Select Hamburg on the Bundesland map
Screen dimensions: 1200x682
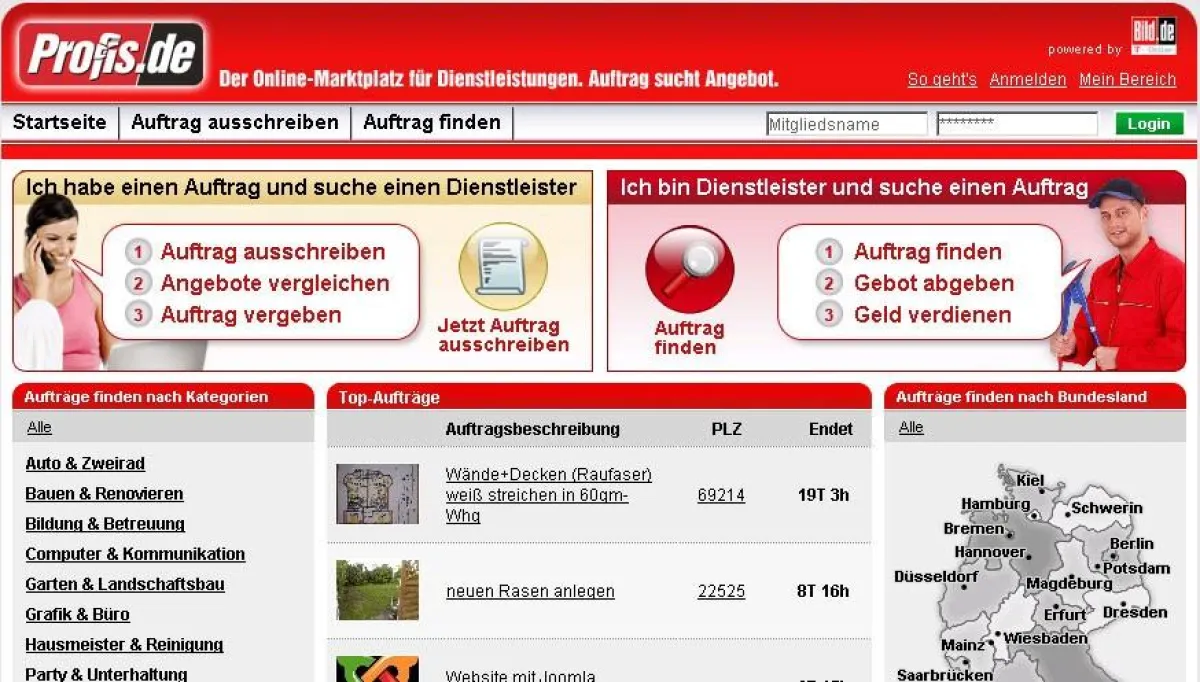995,505
